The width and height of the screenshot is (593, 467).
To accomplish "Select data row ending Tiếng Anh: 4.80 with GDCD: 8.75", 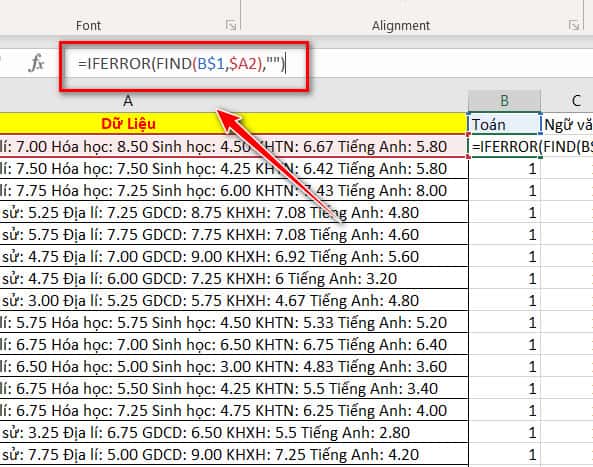I will tap(234, 212).
